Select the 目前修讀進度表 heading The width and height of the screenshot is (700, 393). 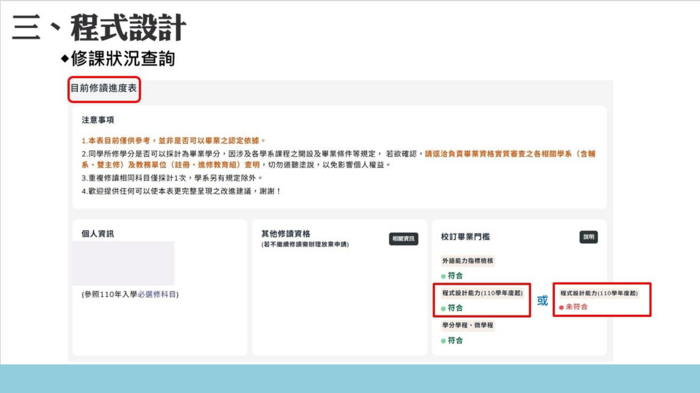coord(104,88)
